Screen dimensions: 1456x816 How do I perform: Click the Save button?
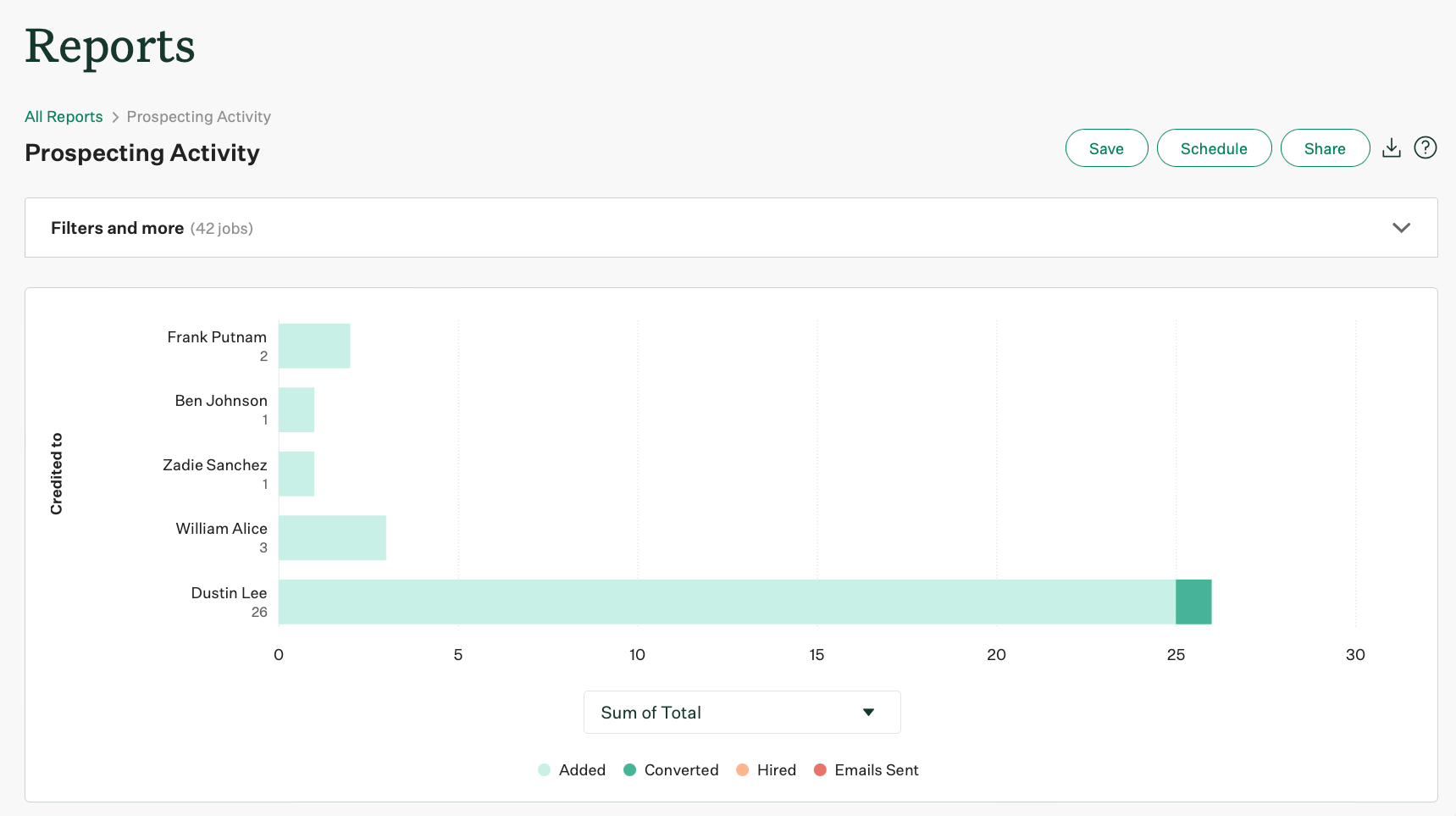[x=1106, y=147]
